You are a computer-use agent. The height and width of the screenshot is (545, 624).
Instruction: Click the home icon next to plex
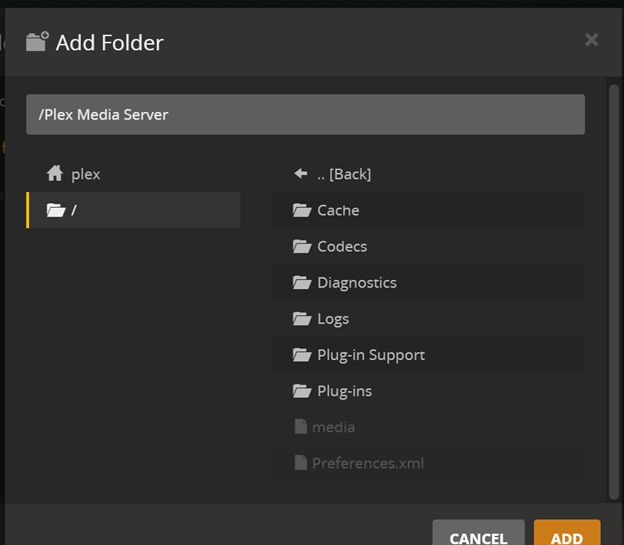55,174
